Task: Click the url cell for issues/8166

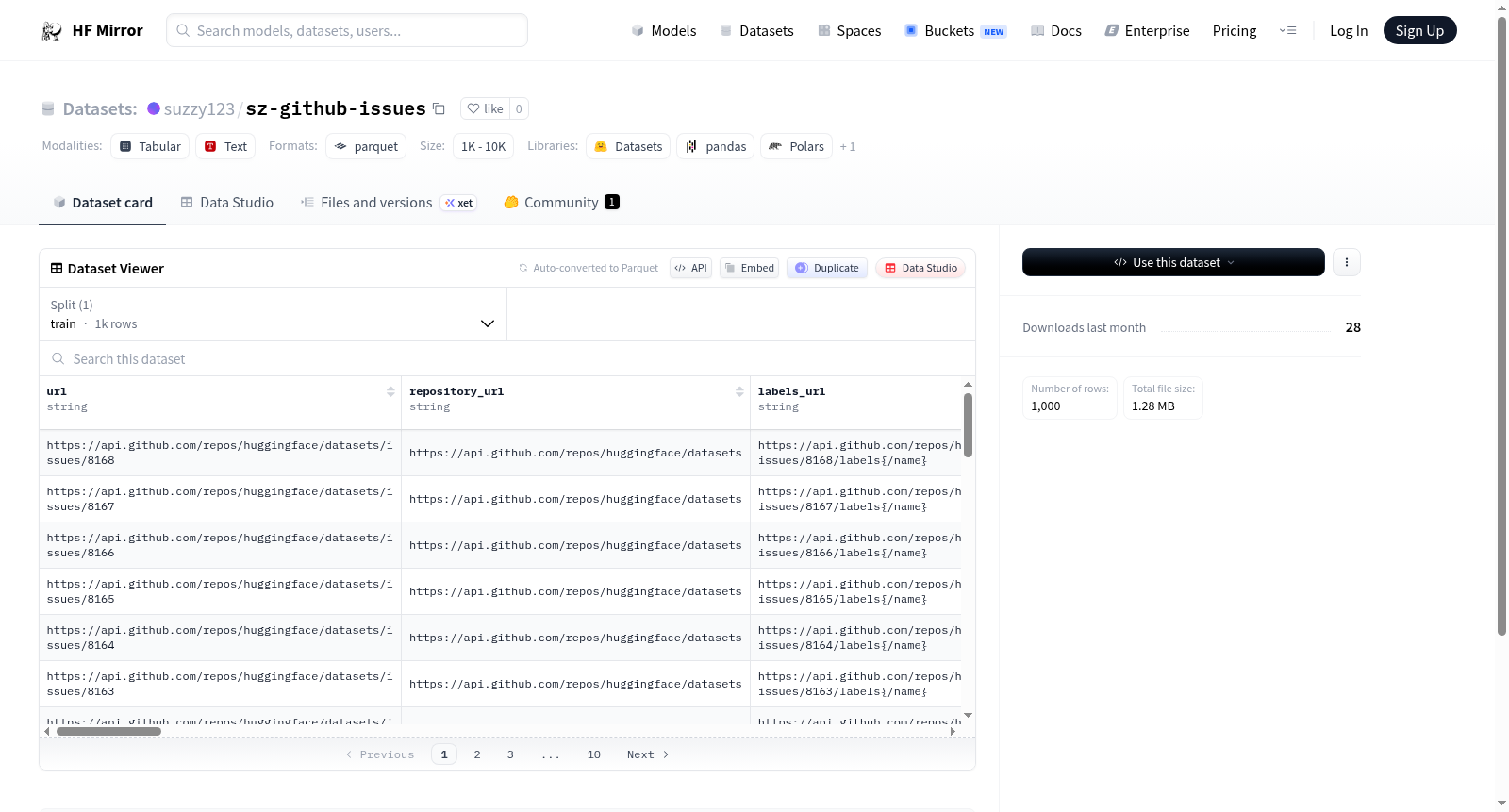Action: tap(220, 546)
